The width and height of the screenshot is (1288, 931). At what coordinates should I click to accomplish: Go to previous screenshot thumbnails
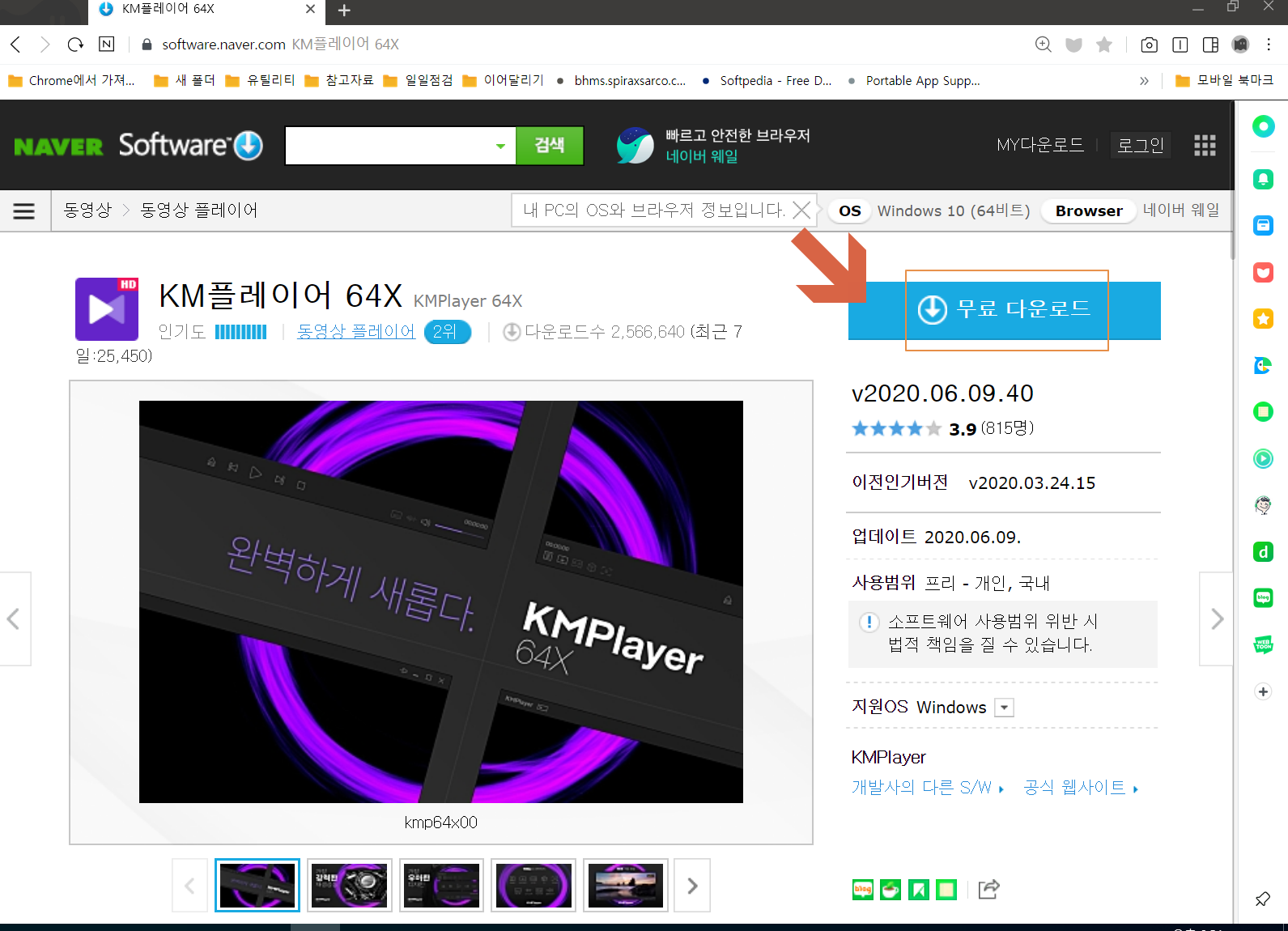189,886
